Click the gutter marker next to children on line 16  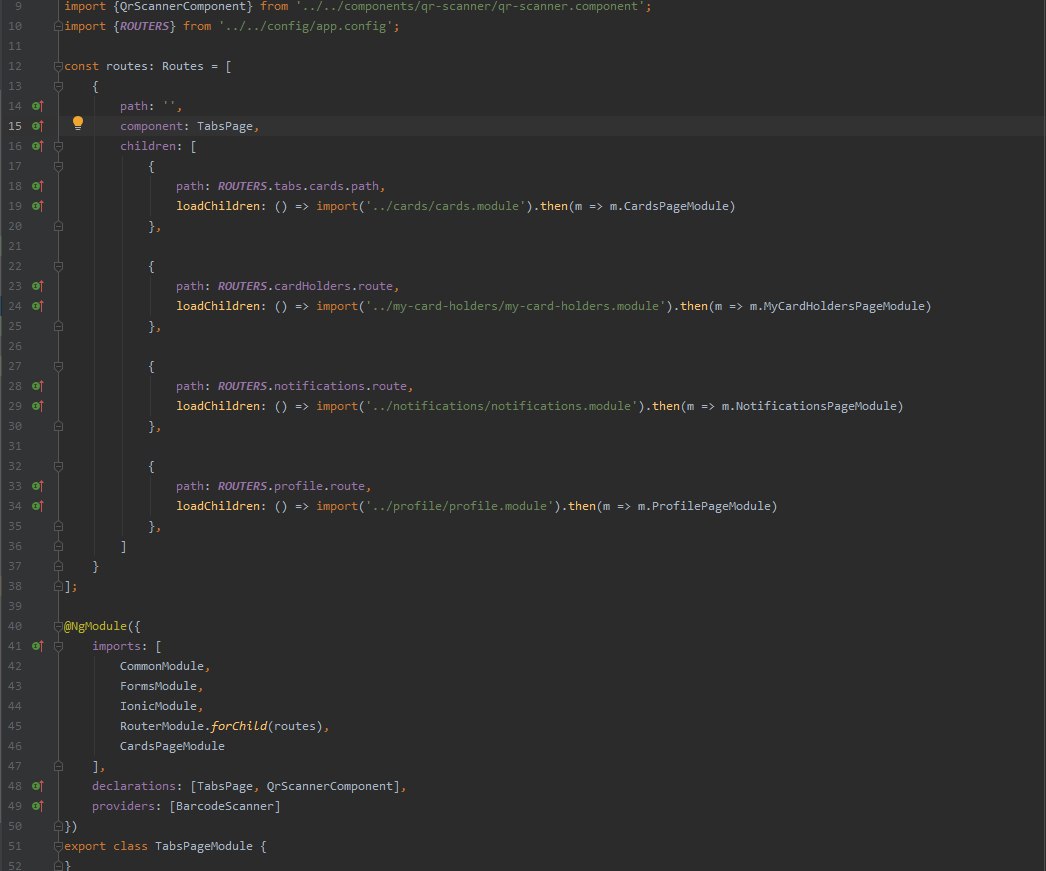coord(38,146)
